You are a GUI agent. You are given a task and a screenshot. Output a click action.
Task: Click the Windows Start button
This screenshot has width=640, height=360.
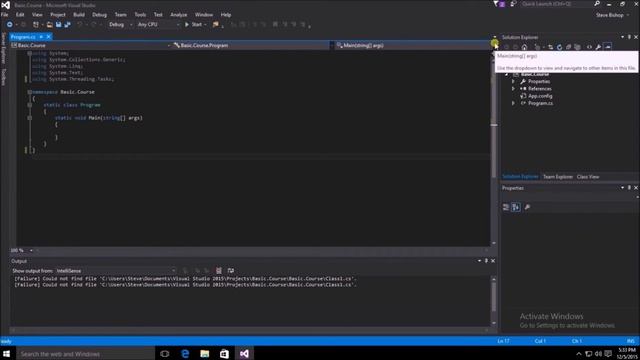pos(7,354)
